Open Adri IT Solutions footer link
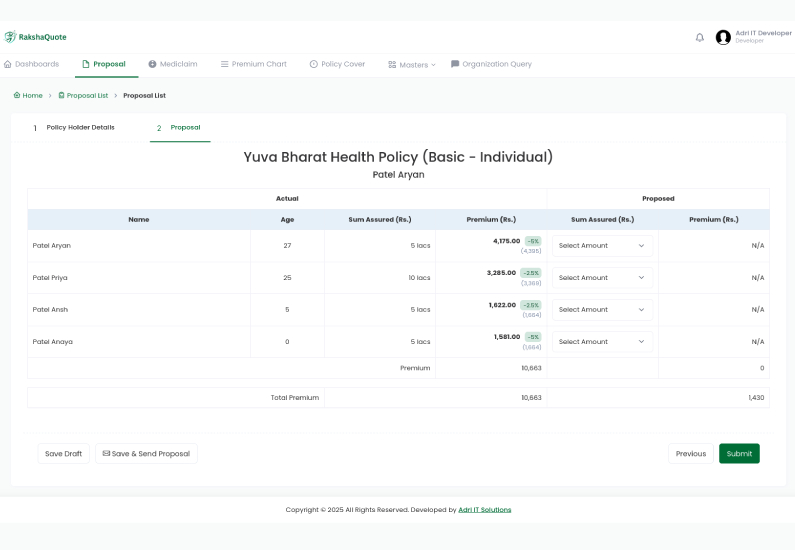Image resolution: width=795 pixels, height=550 pixels. (x=485, y=510)
